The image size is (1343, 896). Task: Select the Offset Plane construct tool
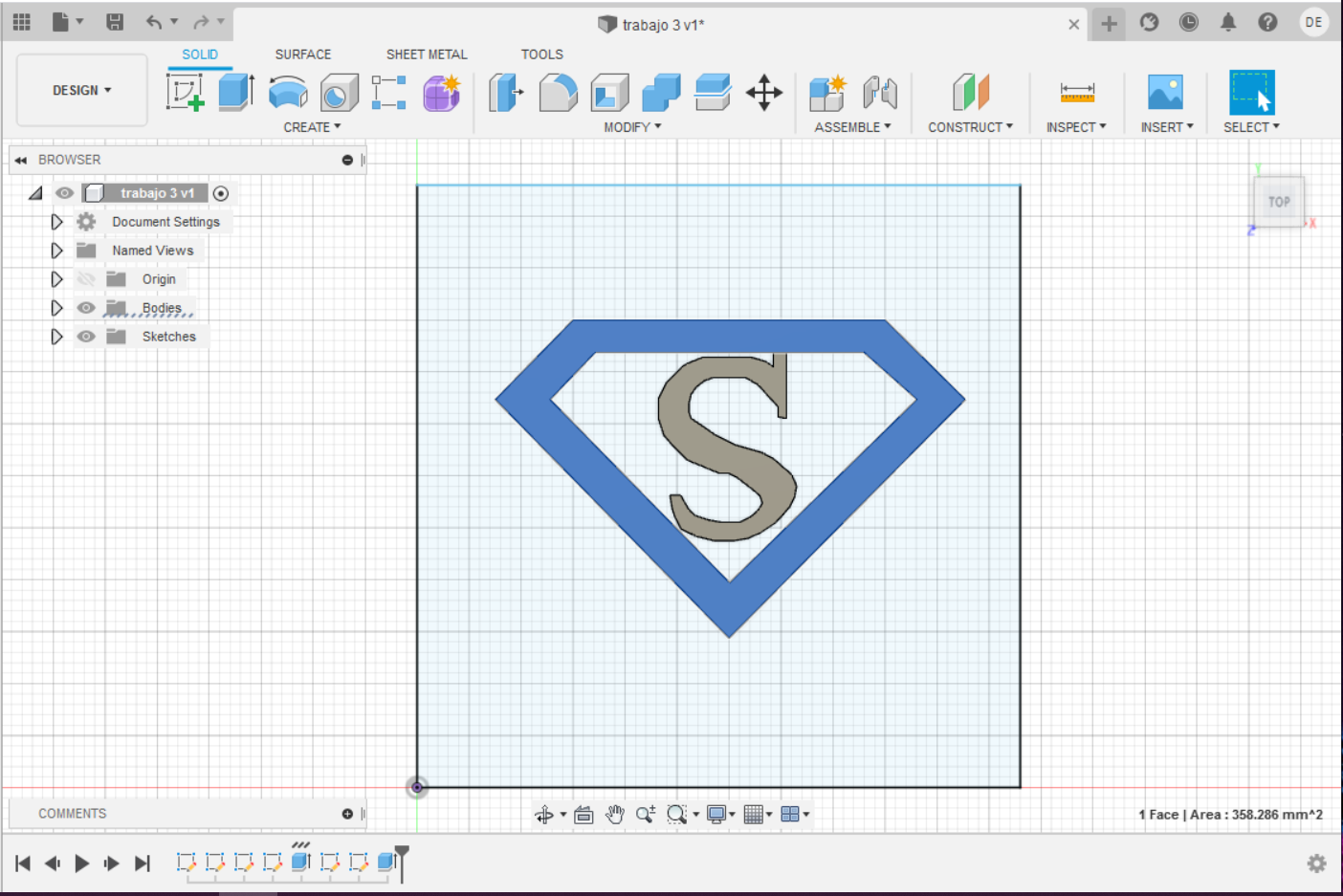(x=971, y=93)
